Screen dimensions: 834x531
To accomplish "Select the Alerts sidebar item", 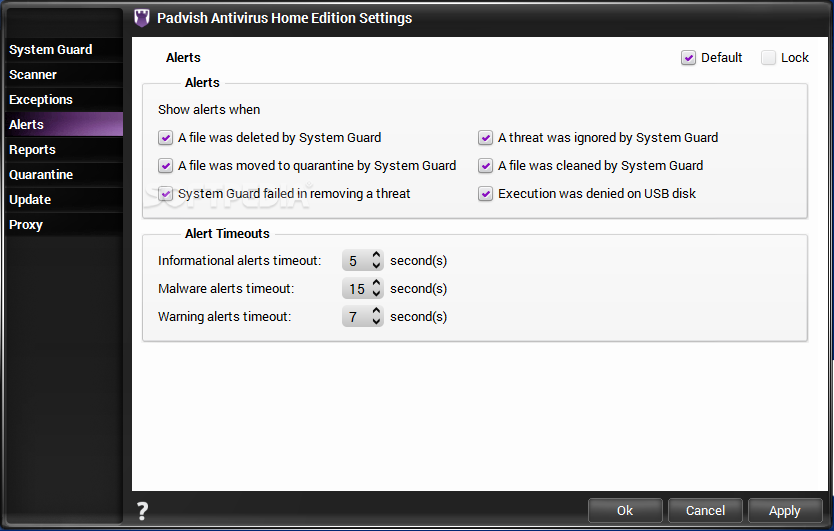I will pyautogui.click(x=64, y=125).
